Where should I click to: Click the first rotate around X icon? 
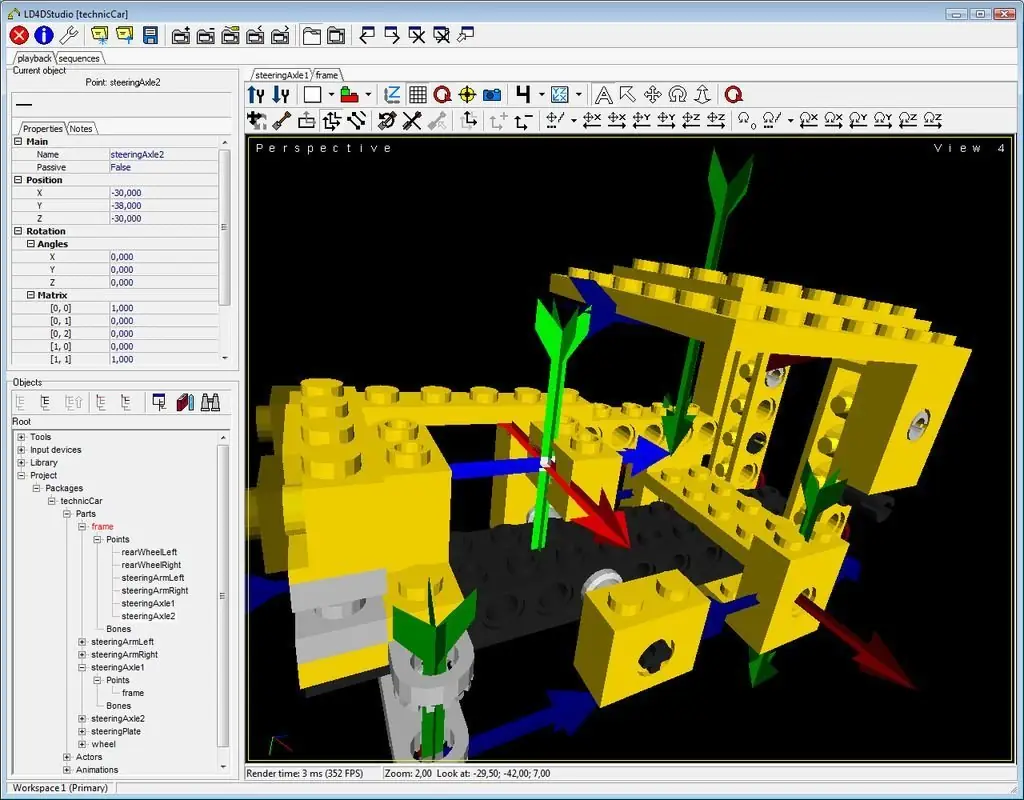(x=808, y=120)
